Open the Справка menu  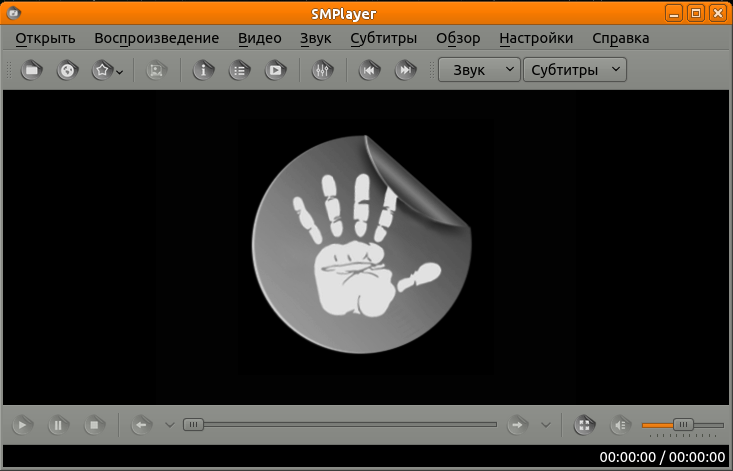tap(621, 38)
